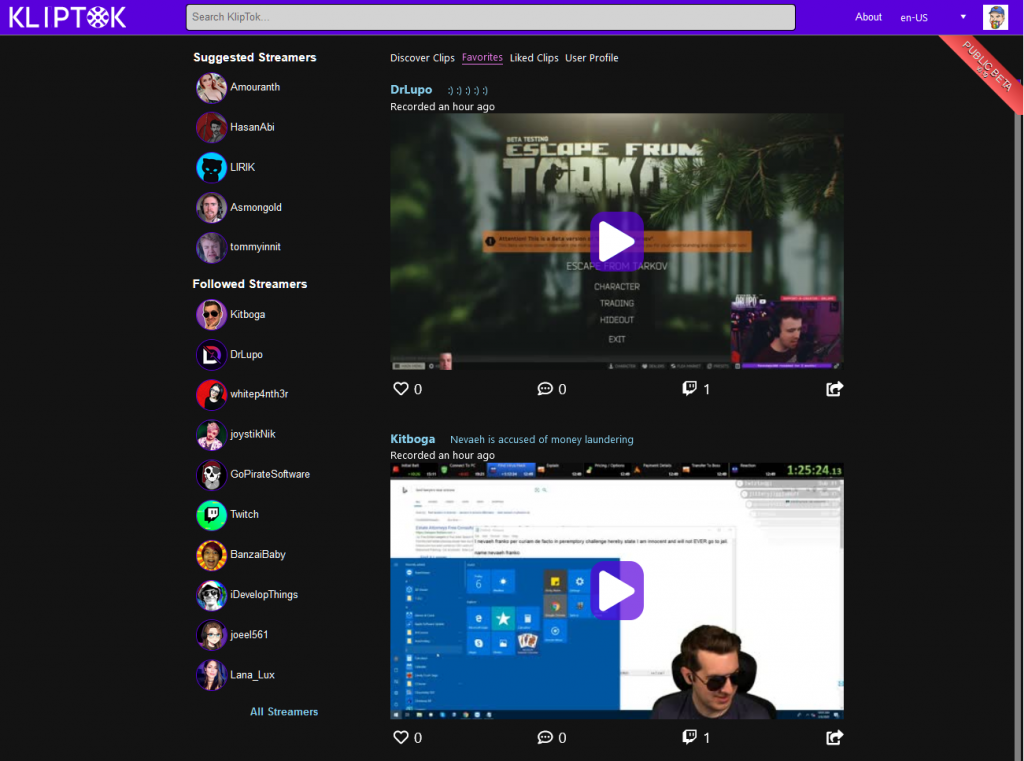Screen dimensions: 1024x761
Task: Select whitep4nth3r name in Followed Streamers
Action: coord(259,395)
